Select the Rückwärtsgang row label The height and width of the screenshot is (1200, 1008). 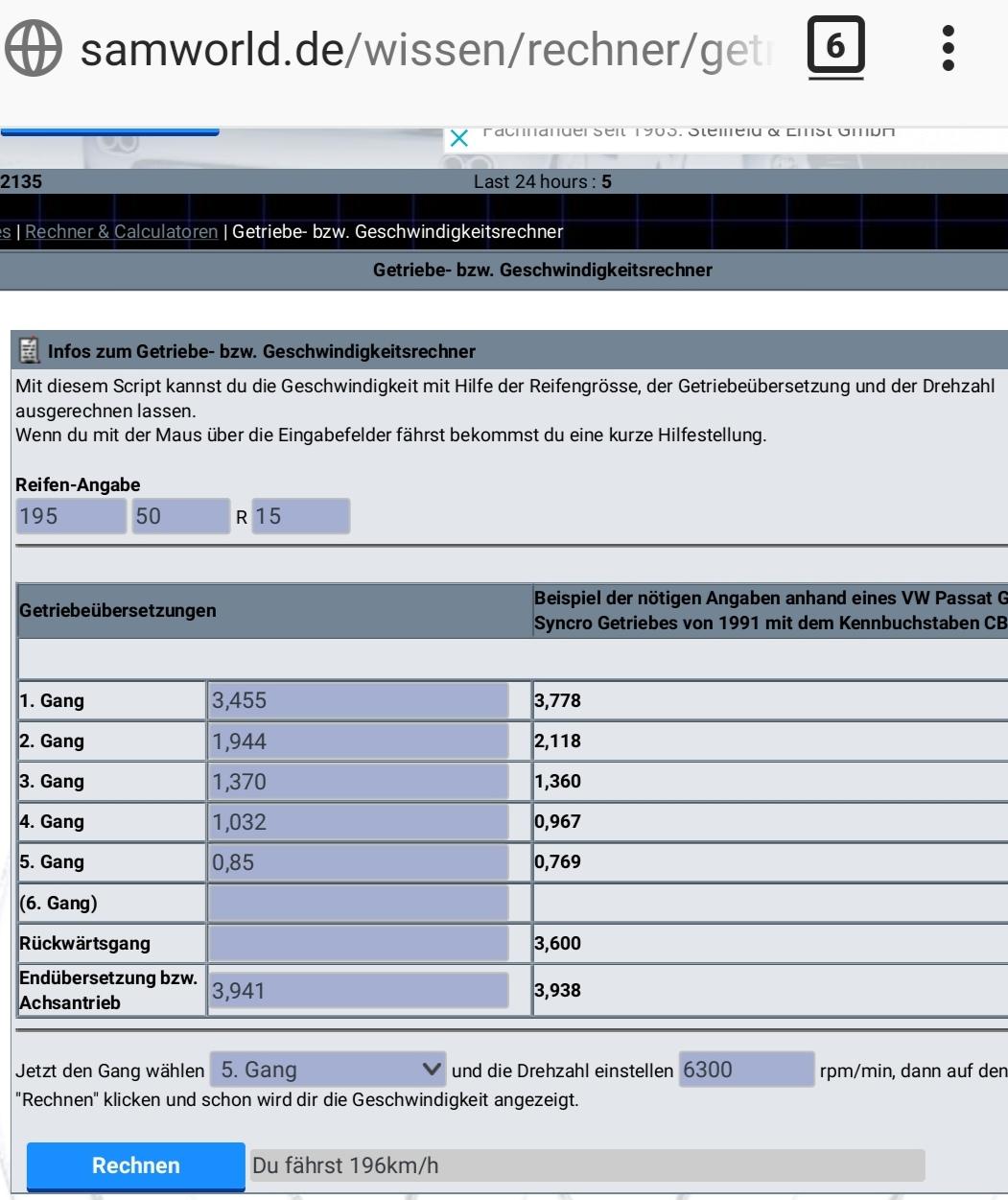pos(85,943)
